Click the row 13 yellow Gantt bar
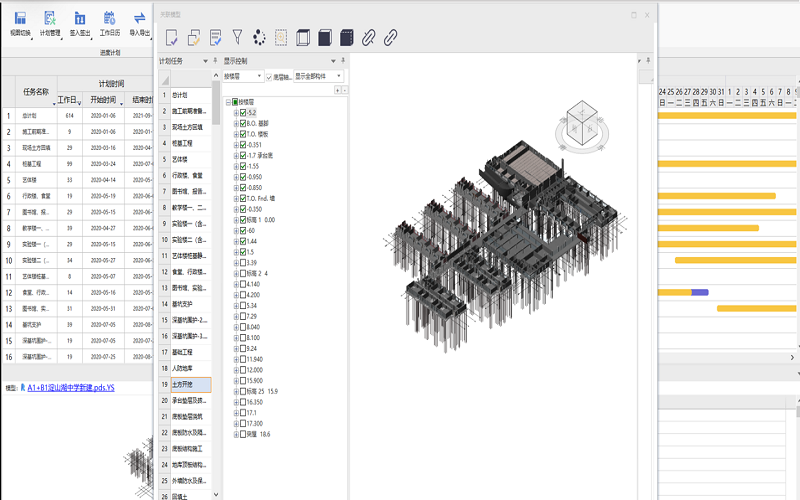The height and width of the screenshot is (500, 800). tap(757, 308)
